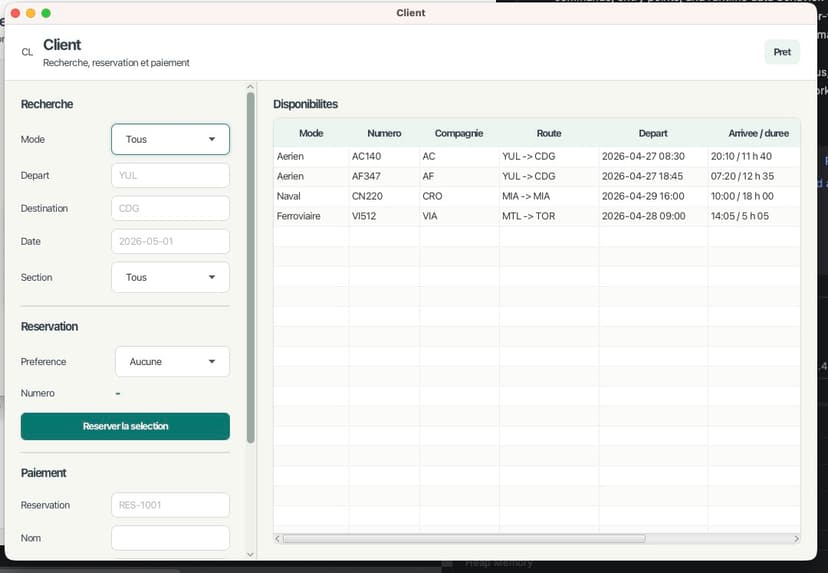This screenshot has width=828, height=573.
Task: Click the Naval mode cell
Action: click(311, 196)
